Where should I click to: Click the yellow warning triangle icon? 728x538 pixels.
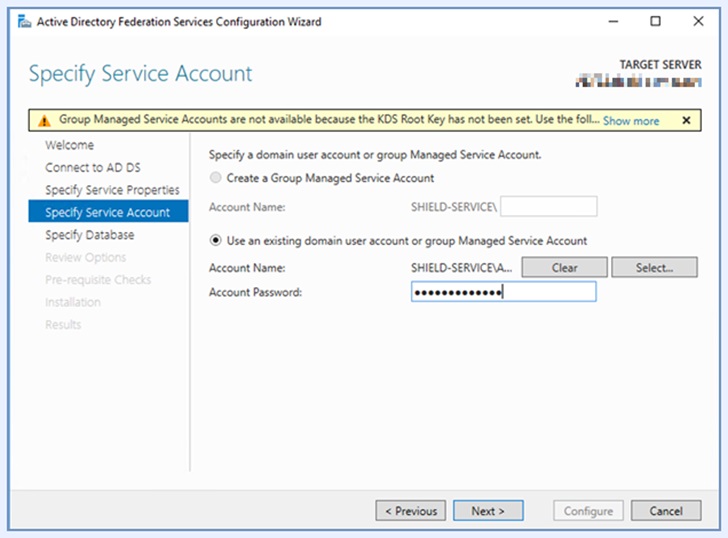(x=43, y=120)
